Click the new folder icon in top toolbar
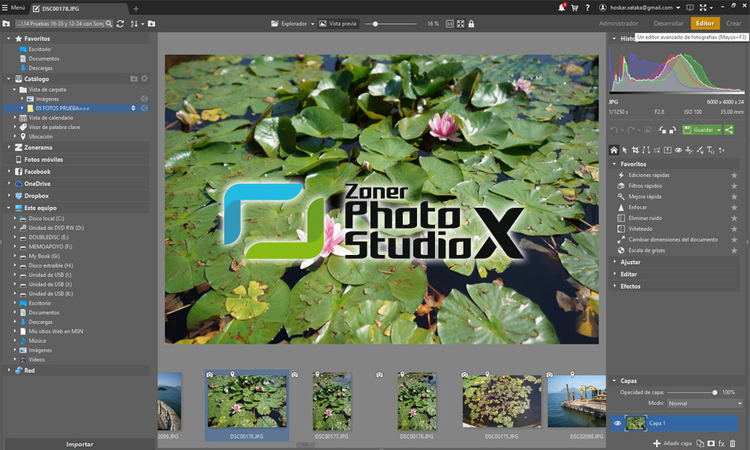Image resolution: width=750 pixels, height=450 pixels. 151,23
